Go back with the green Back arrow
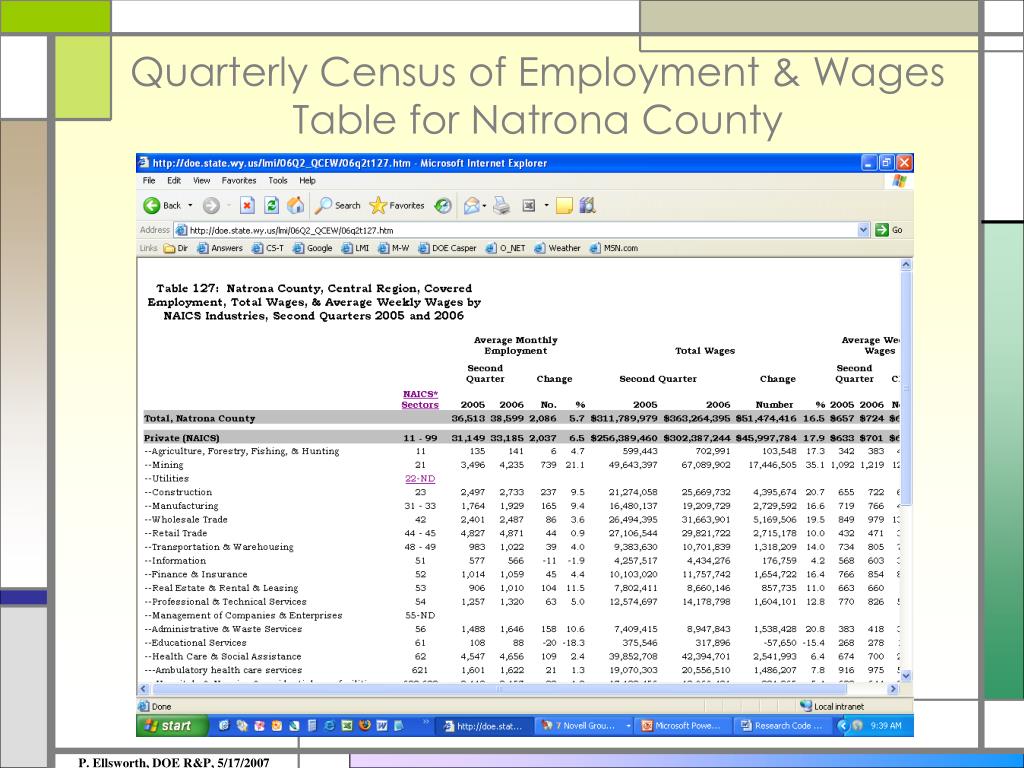Image resolution: width=1024 pixels, height=768 pixels. (x=162, y=206)
